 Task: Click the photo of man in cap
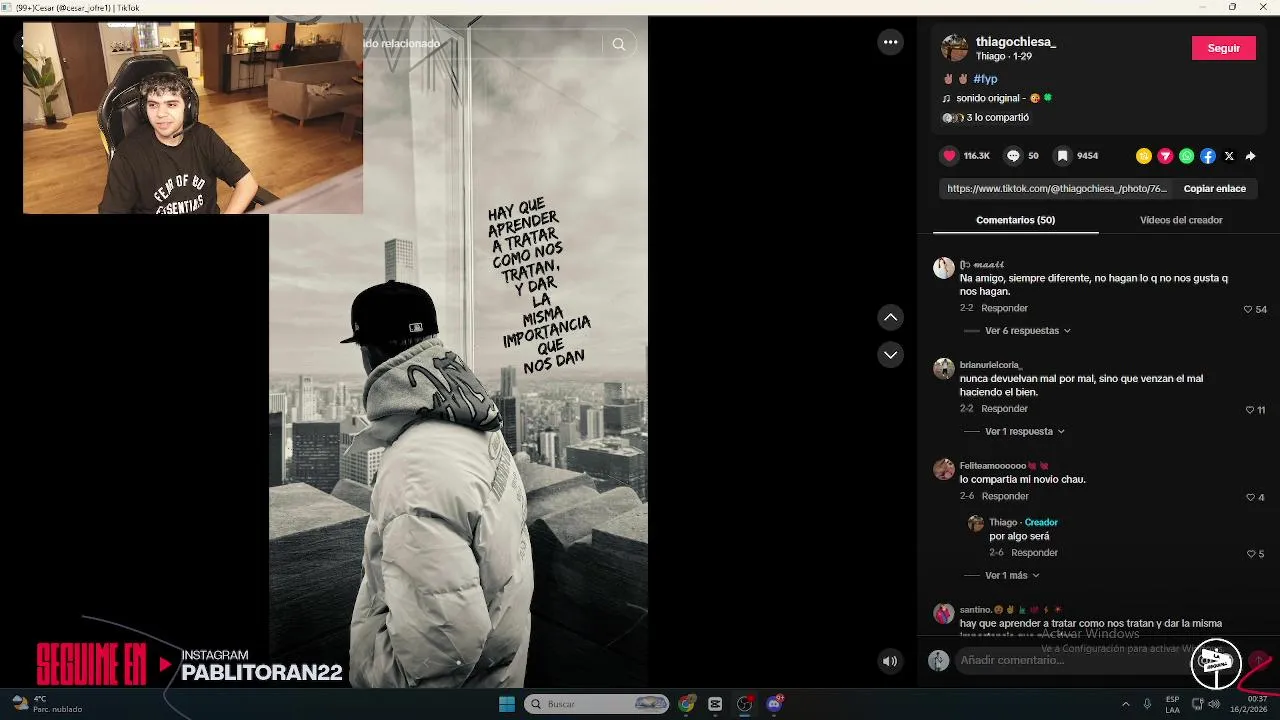tap(458, 352)
